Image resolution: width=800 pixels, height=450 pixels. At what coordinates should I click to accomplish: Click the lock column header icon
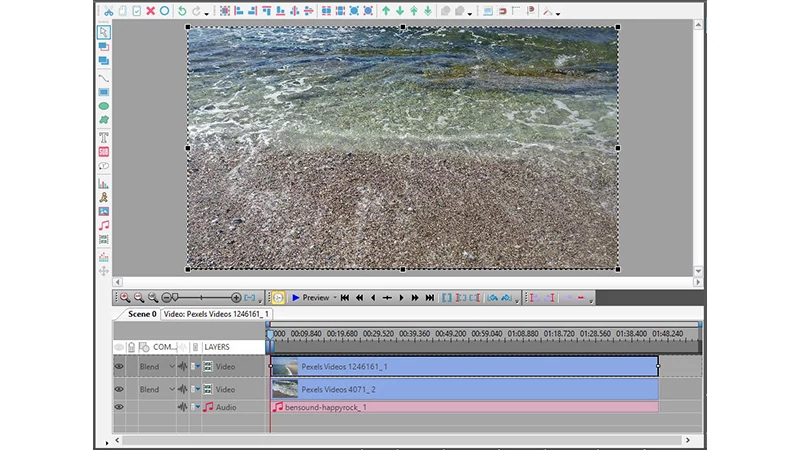coord(131,347)
